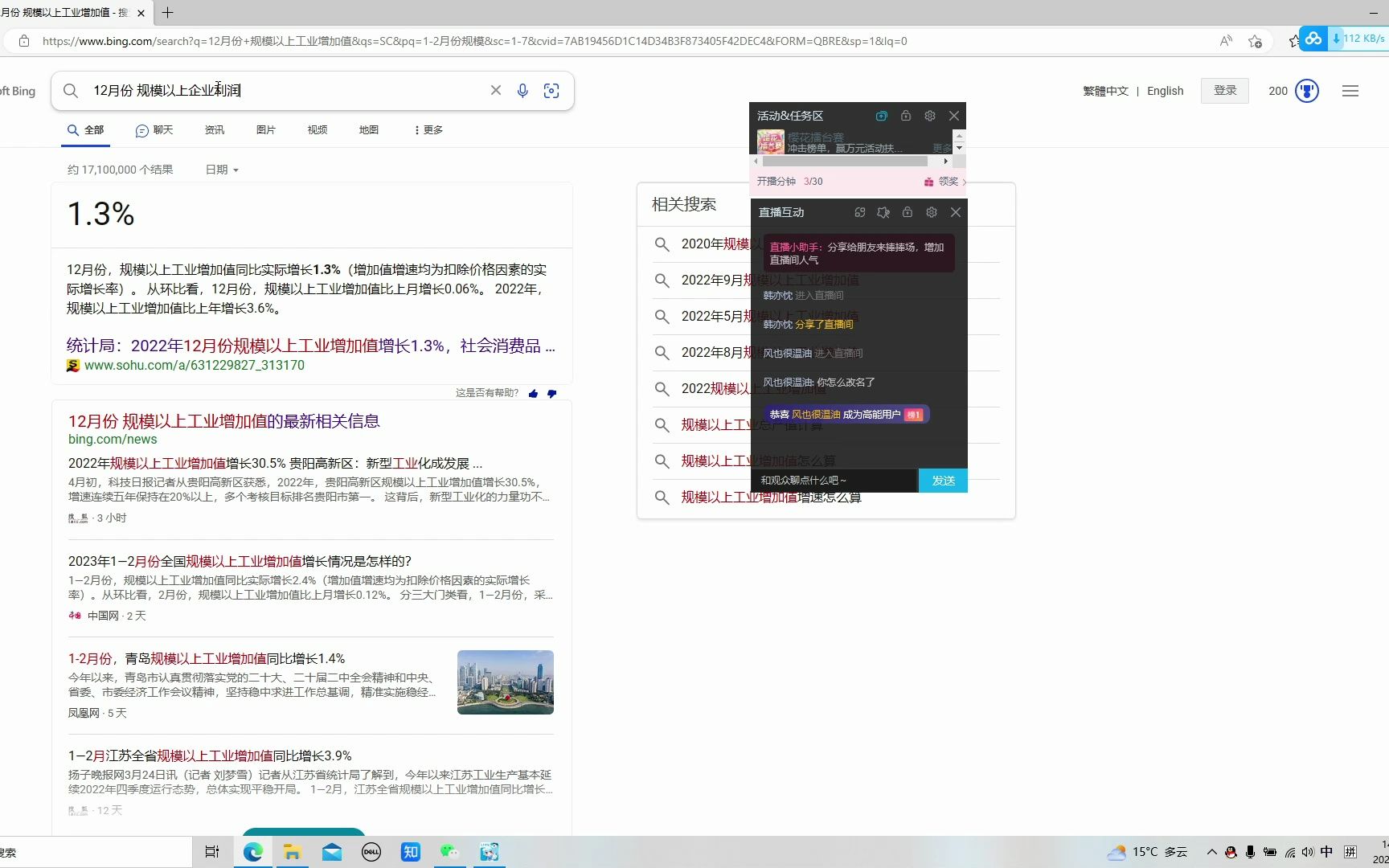Open Microsoft Edge from taskbar
Viewport: 1389px width, 868px height.
253,852
